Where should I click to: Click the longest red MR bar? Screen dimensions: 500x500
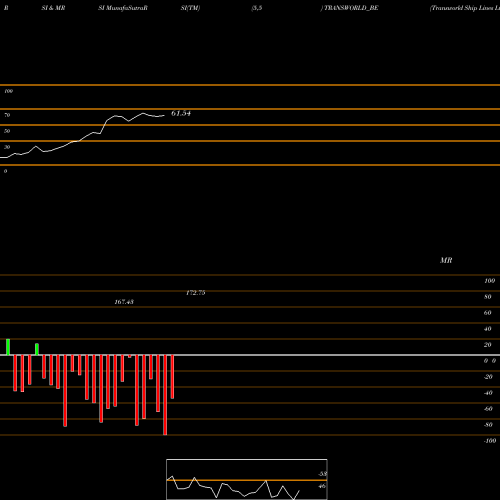[165, 395]
